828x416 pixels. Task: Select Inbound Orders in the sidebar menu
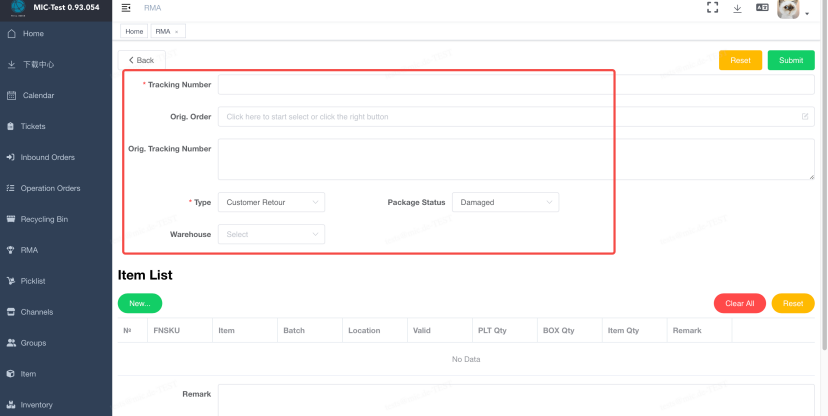tap(47, 157)
